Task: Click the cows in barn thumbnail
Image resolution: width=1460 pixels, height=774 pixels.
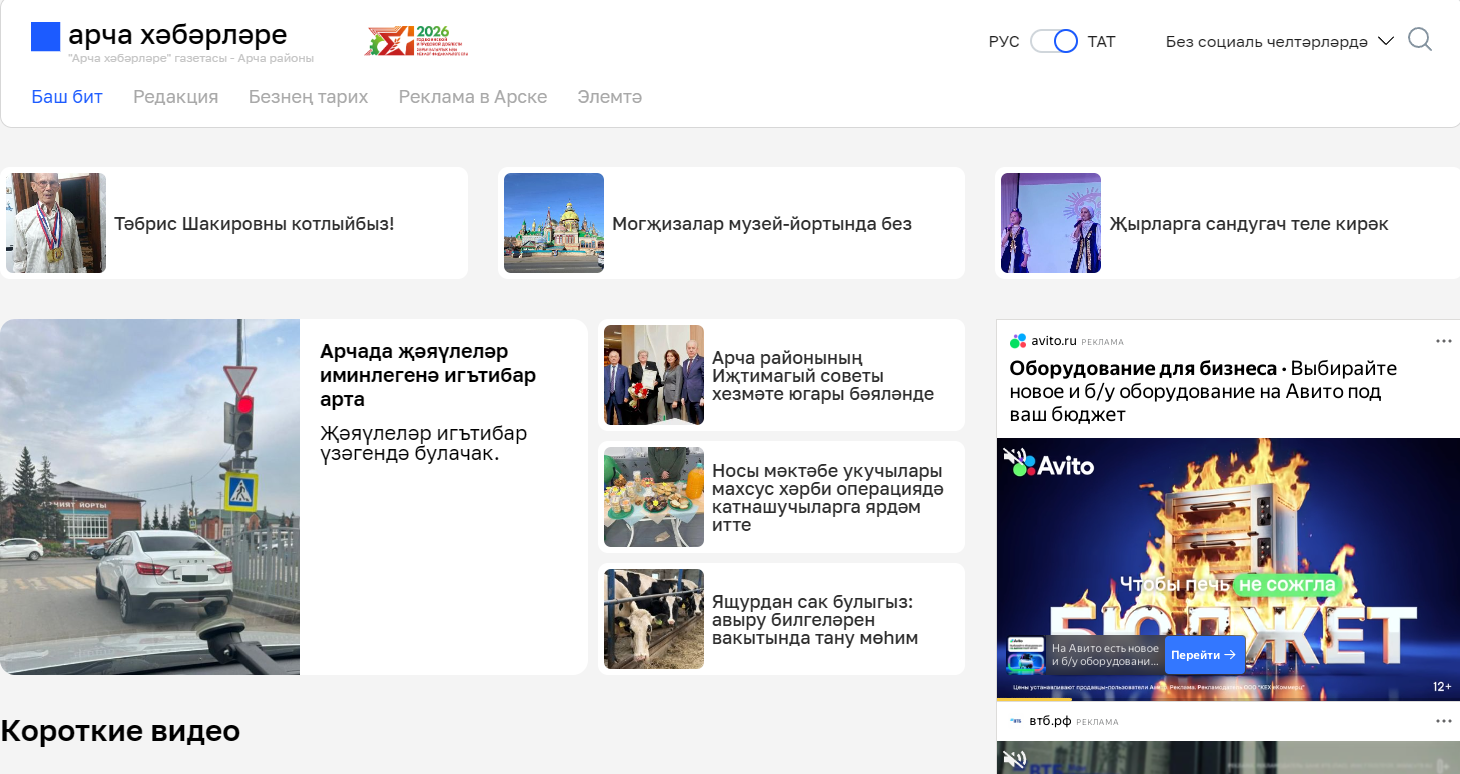Action: click(654, 619)
